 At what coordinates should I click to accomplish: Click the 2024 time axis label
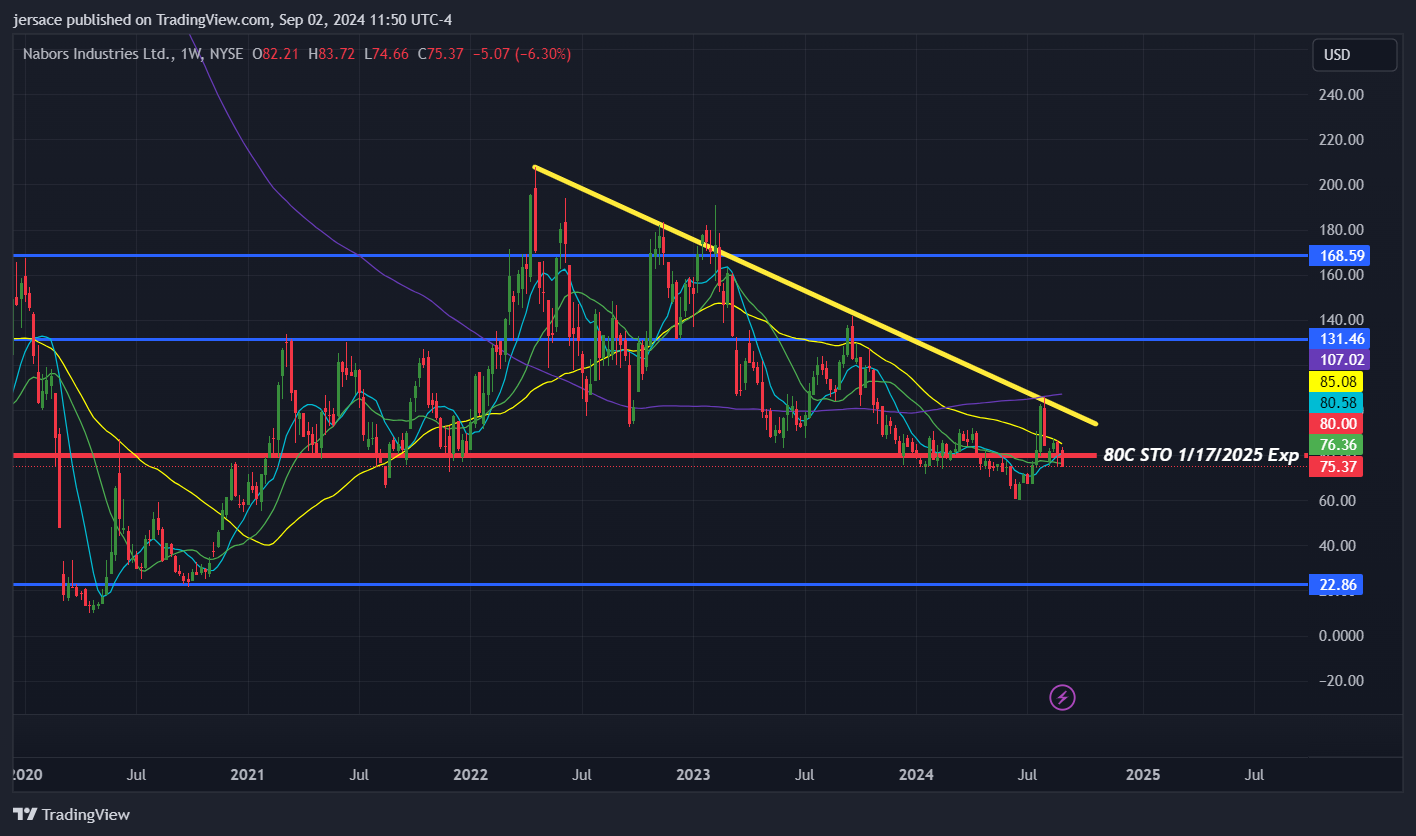tap(917, 775)
